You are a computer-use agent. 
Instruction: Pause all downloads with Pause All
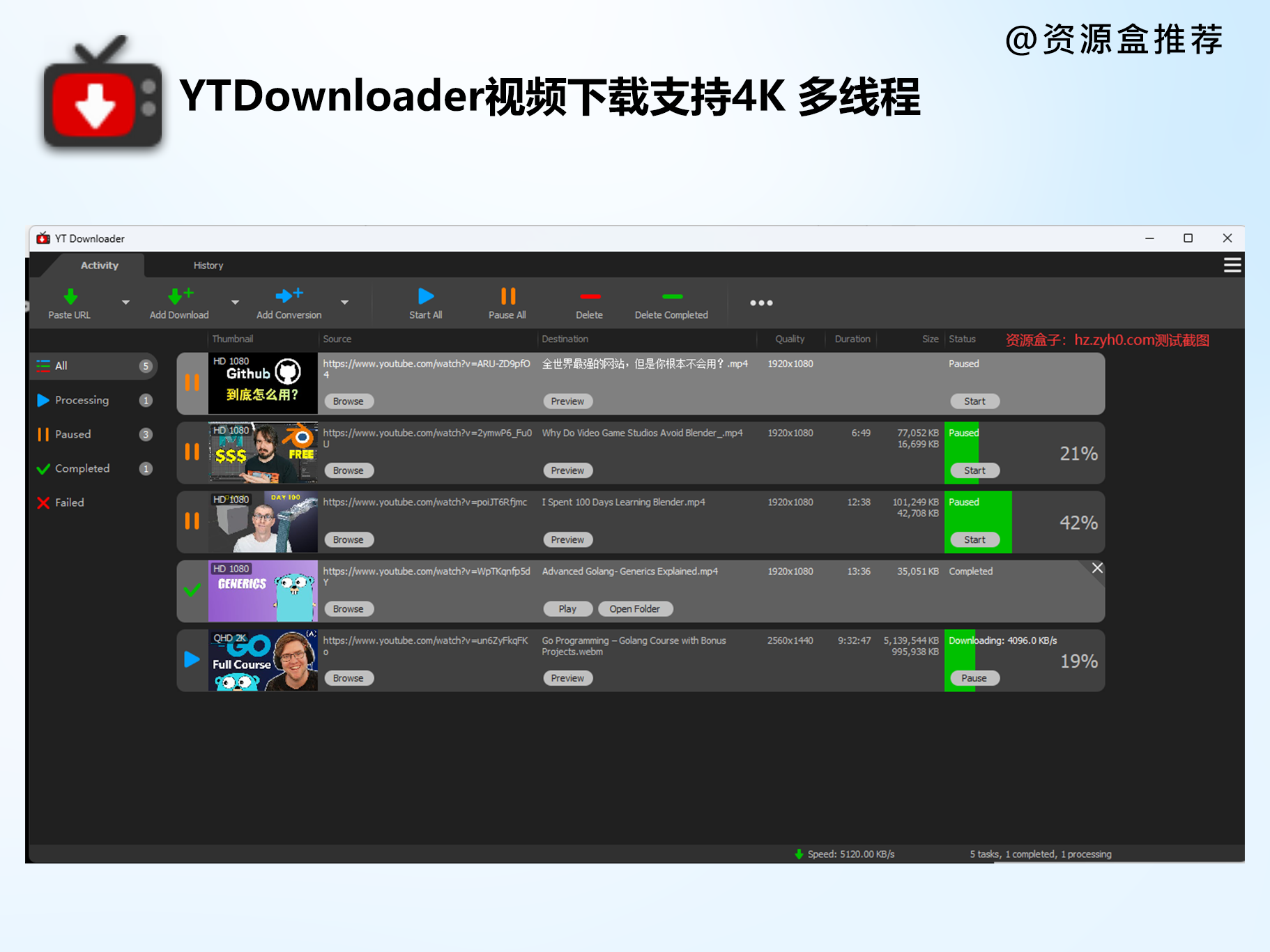click(x=507, y=304)
